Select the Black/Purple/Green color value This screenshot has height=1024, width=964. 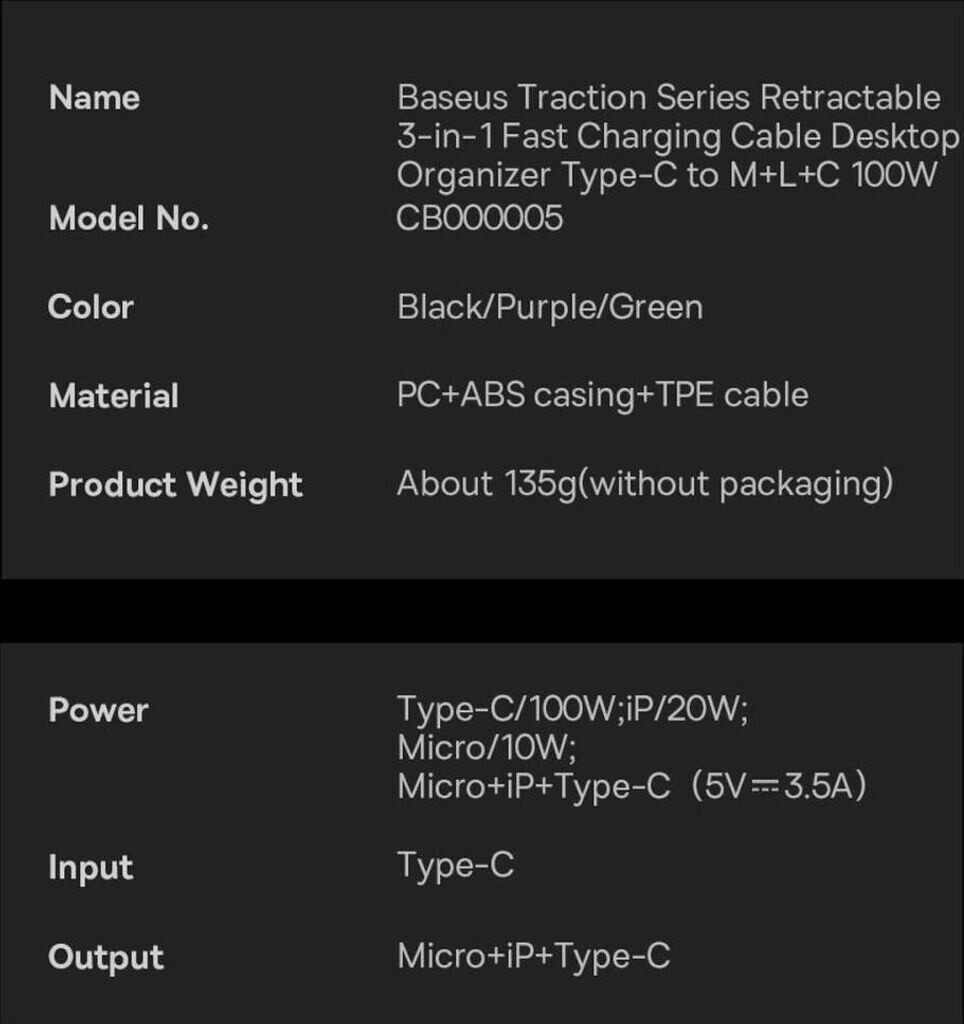550,307
